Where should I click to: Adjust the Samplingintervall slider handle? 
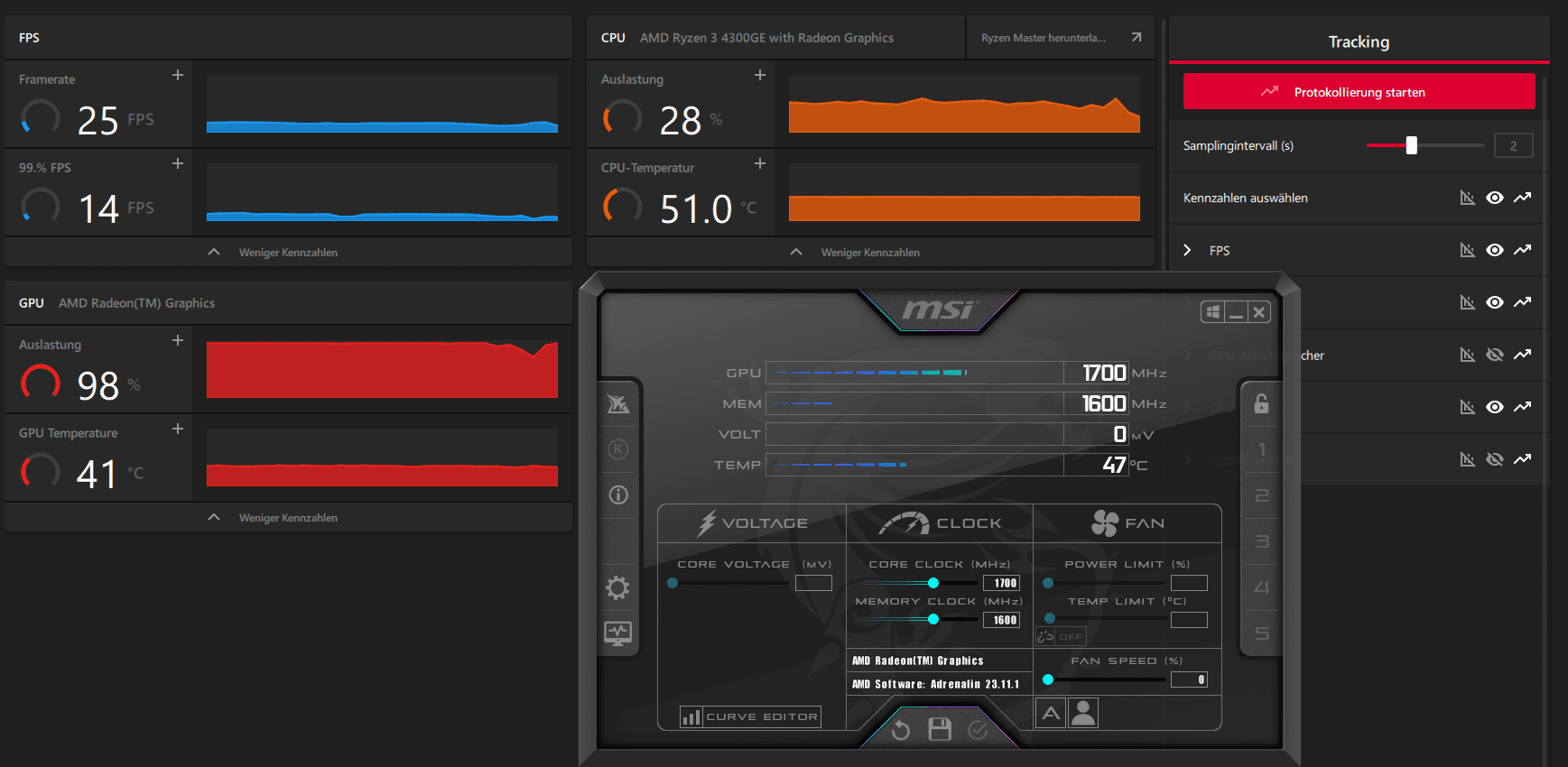[1412, 145]
